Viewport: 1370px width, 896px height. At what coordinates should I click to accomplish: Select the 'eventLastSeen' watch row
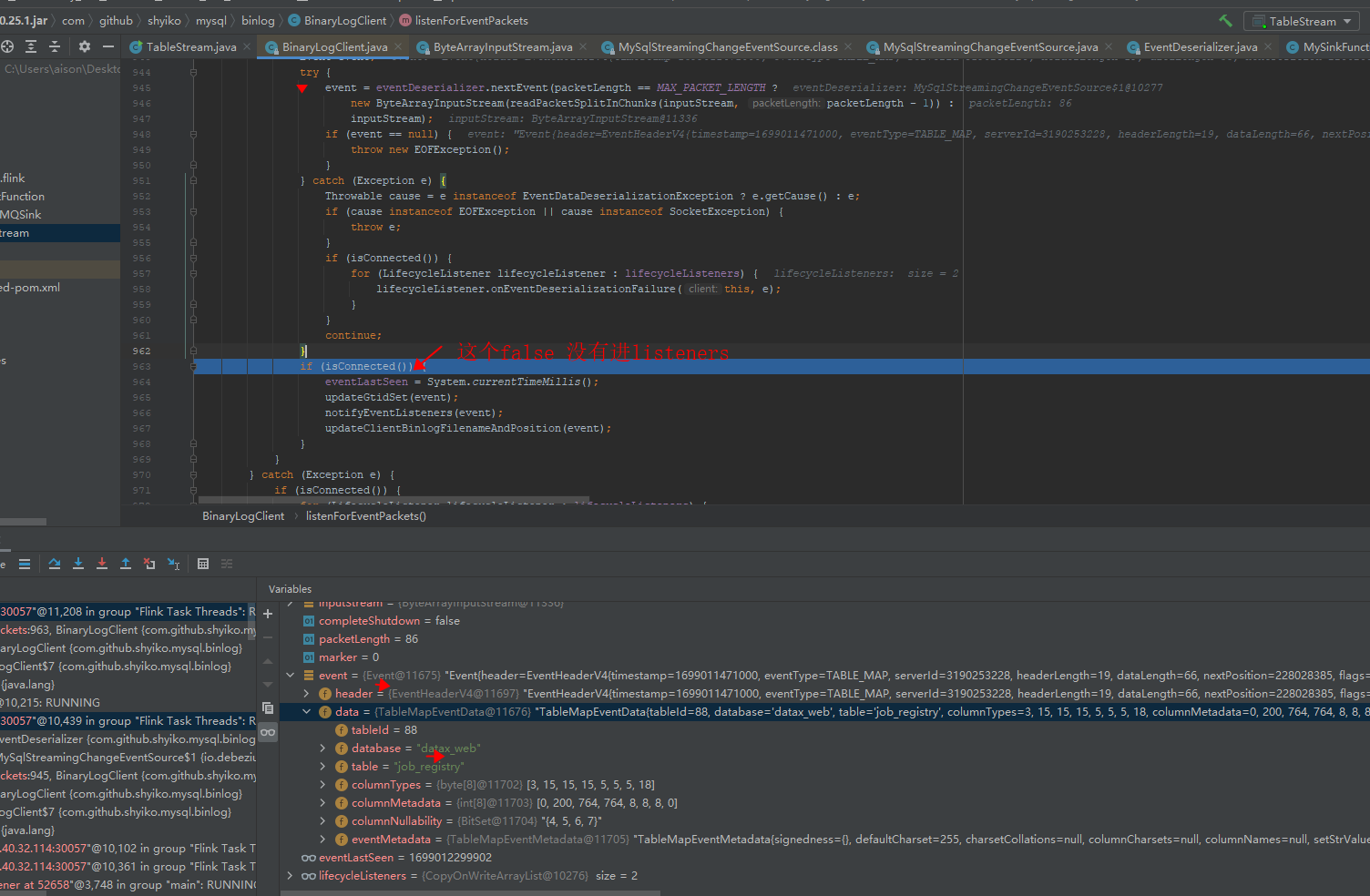point(825,858)
